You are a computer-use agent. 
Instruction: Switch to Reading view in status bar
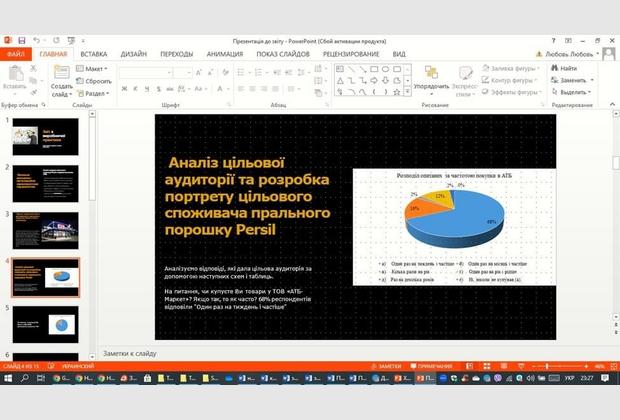[504, 367]
